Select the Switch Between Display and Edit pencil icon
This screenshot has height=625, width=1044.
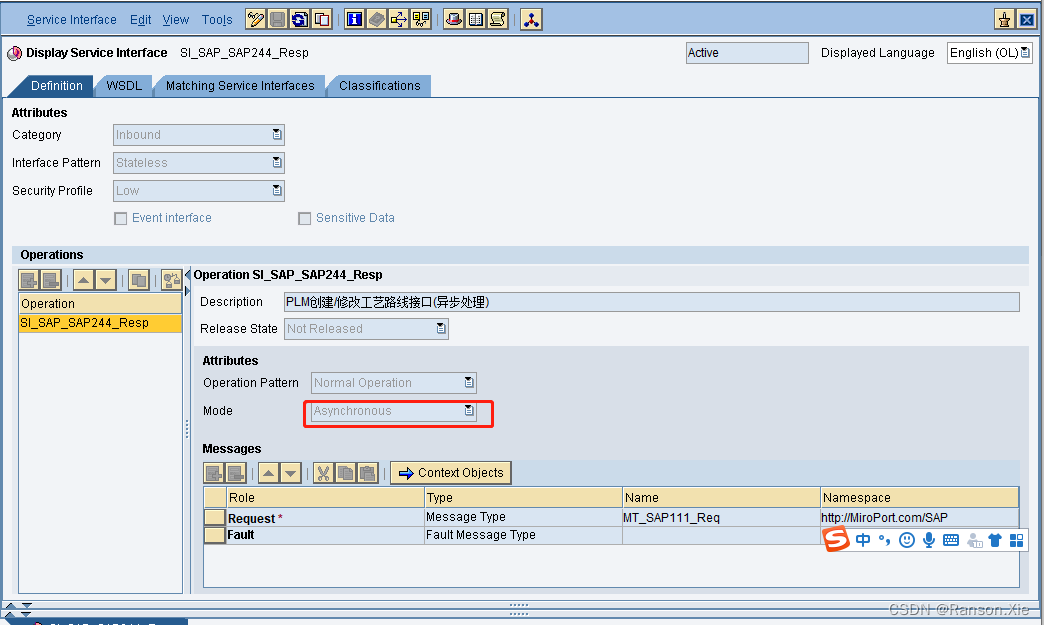256,18
